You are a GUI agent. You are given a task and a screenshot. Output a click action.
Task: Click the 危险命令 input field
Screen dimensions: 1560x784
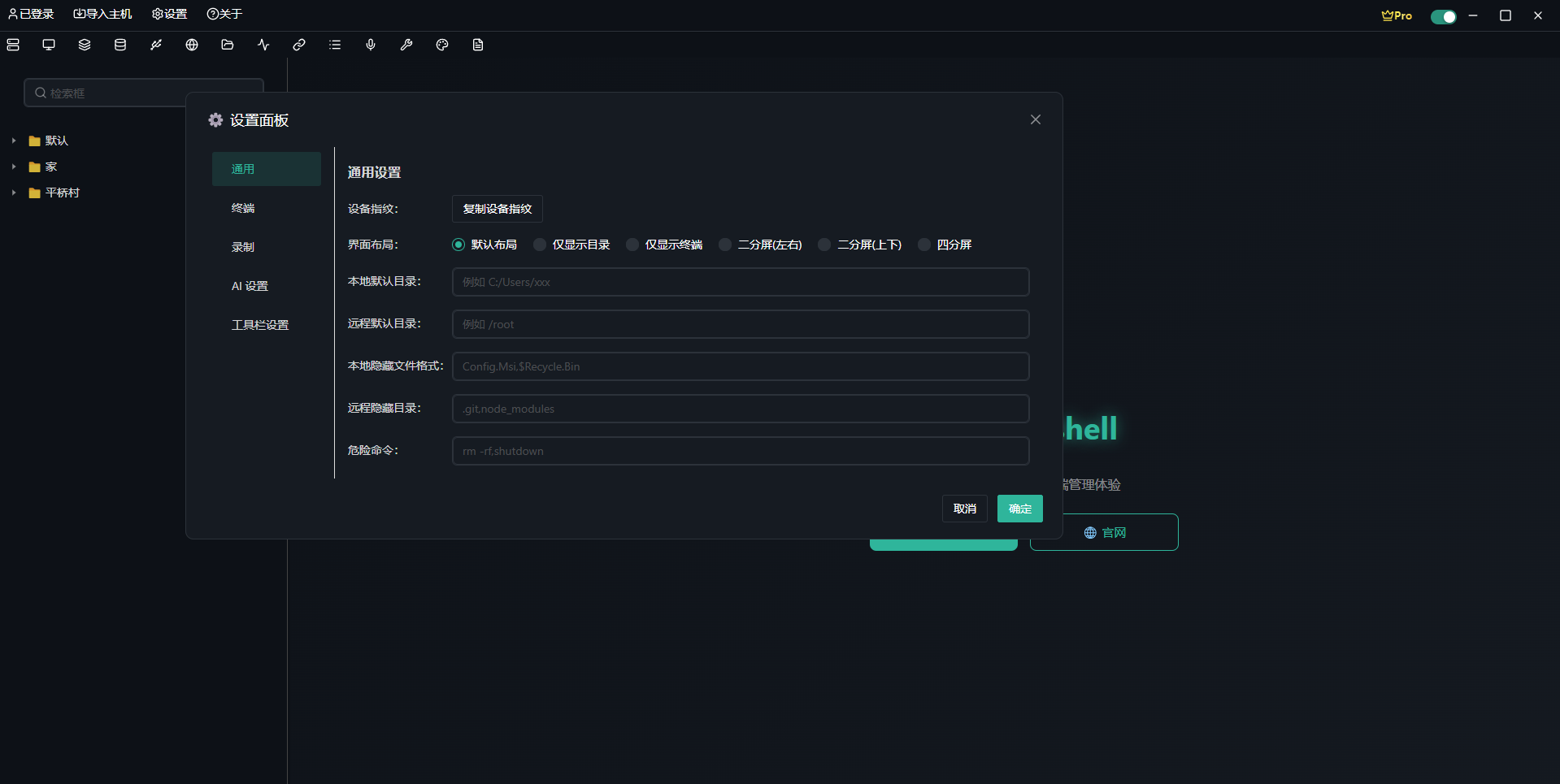[740, 451]
